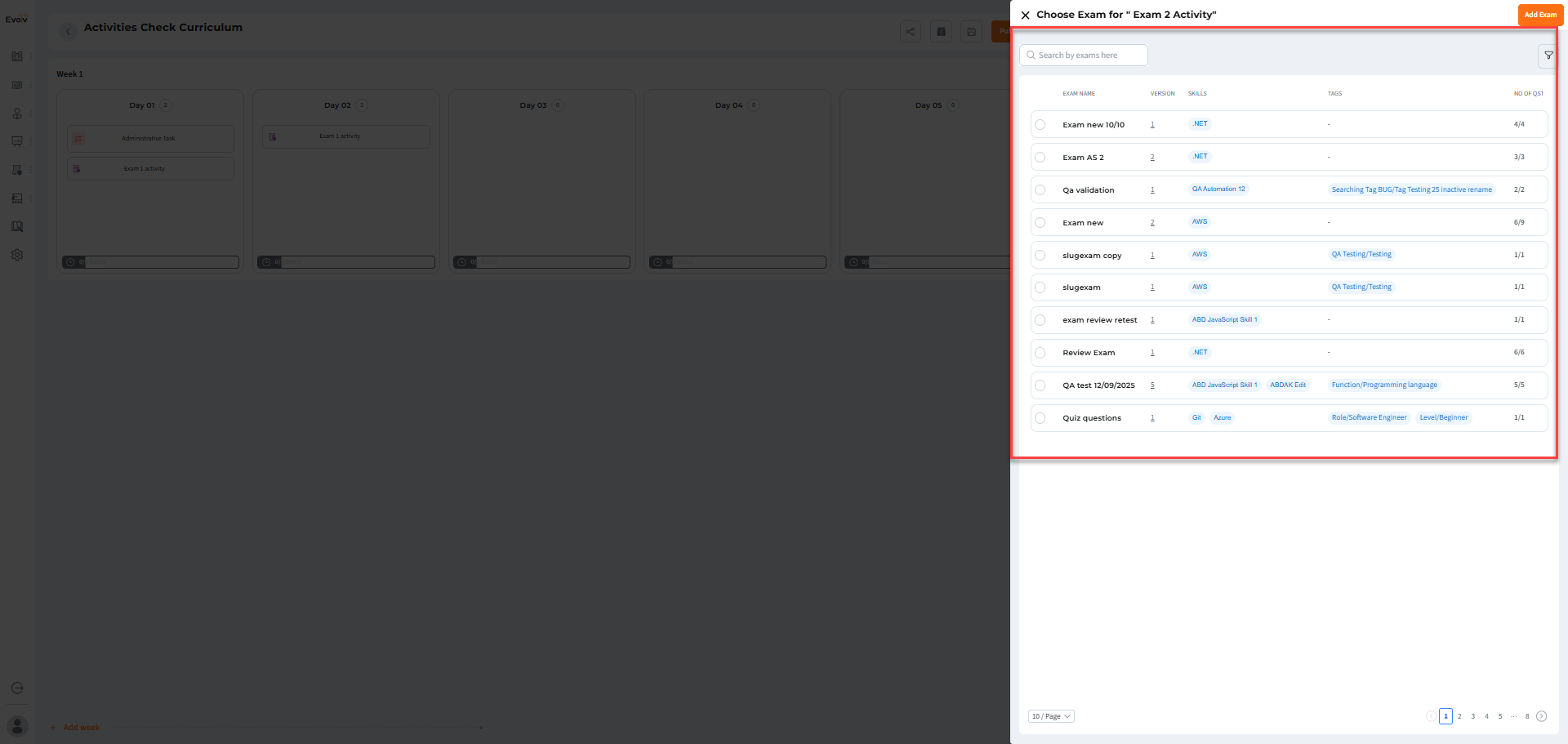Select the QA test 12/09/2025 radio
The width and height of the screenshot is (1568, 744).
(x=1040, y=385)
